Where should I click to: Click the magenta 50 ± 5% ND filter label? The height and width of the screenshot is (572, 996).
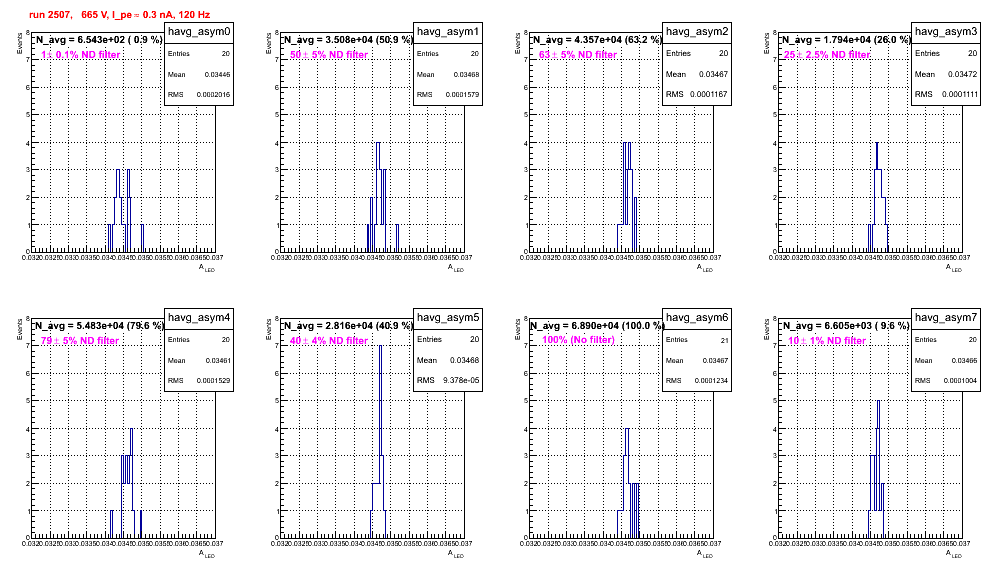(329, 55)
